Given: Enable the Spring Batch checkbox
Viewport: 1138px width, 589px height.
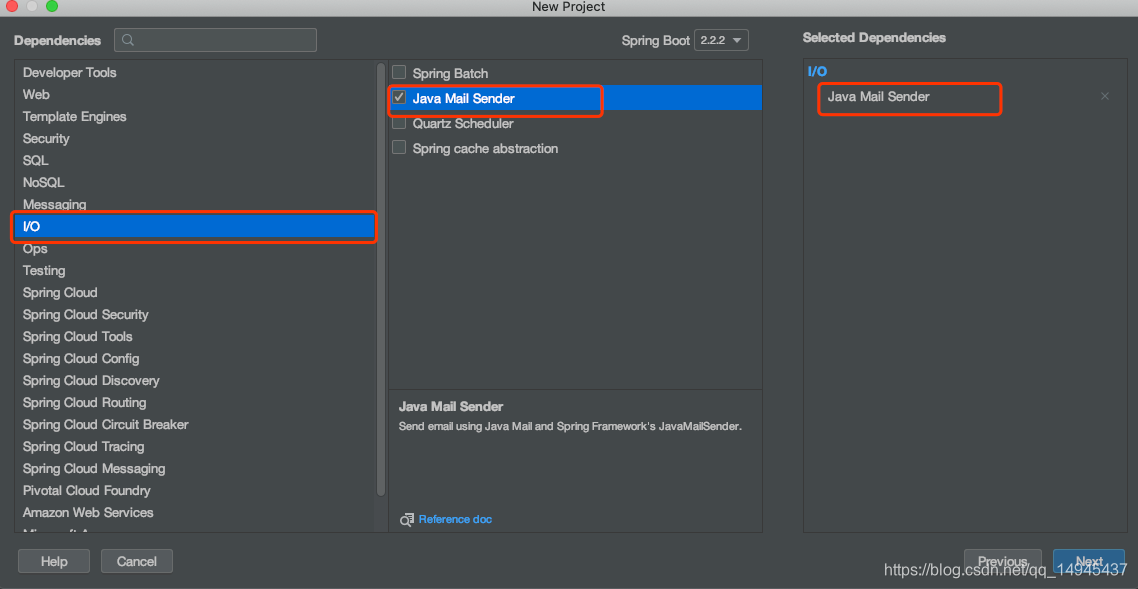Looking at the screenshot, I should pyautogui.click(x=399, y=73).
